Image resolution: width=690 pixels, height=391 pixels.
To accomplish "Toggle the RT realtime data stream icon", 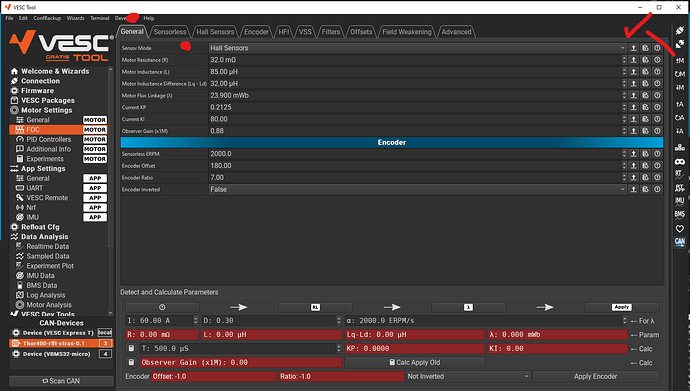I will 680,175.
